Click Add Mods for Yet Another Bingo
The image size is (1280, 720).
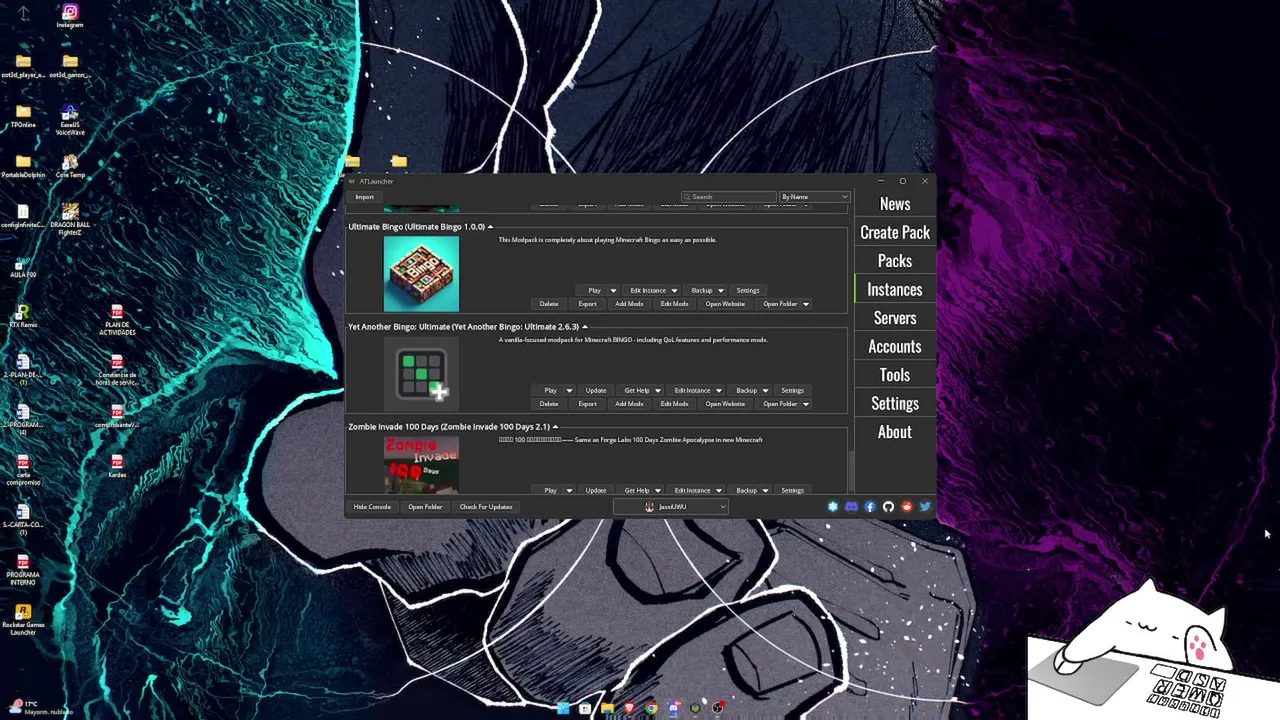629,404
